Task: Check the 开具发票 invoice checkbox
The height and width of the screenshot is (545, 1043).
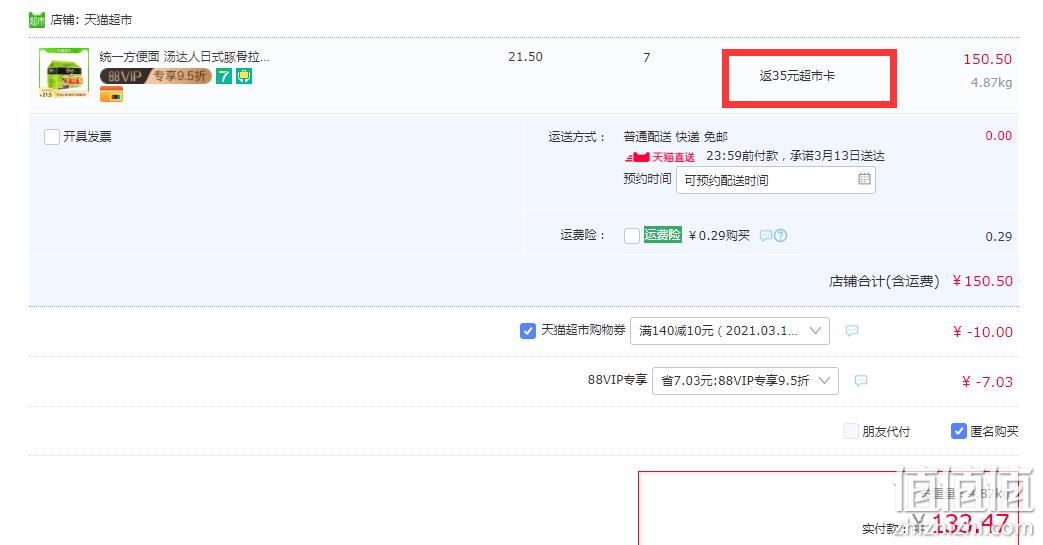Action: pyautogui.click(x=52, y=137)
